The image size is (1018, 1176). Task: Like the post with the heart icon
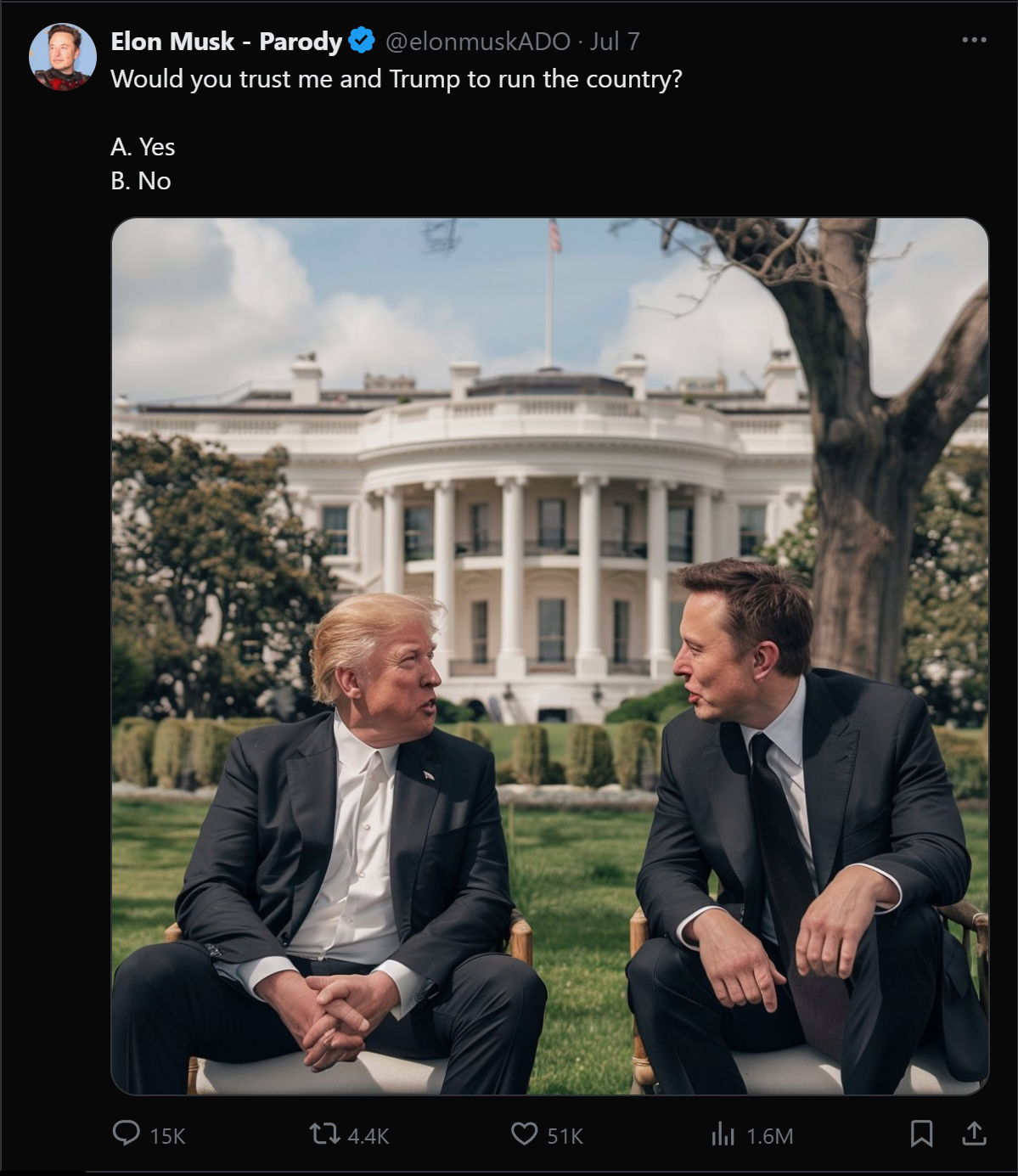(x=525, y=1134)
